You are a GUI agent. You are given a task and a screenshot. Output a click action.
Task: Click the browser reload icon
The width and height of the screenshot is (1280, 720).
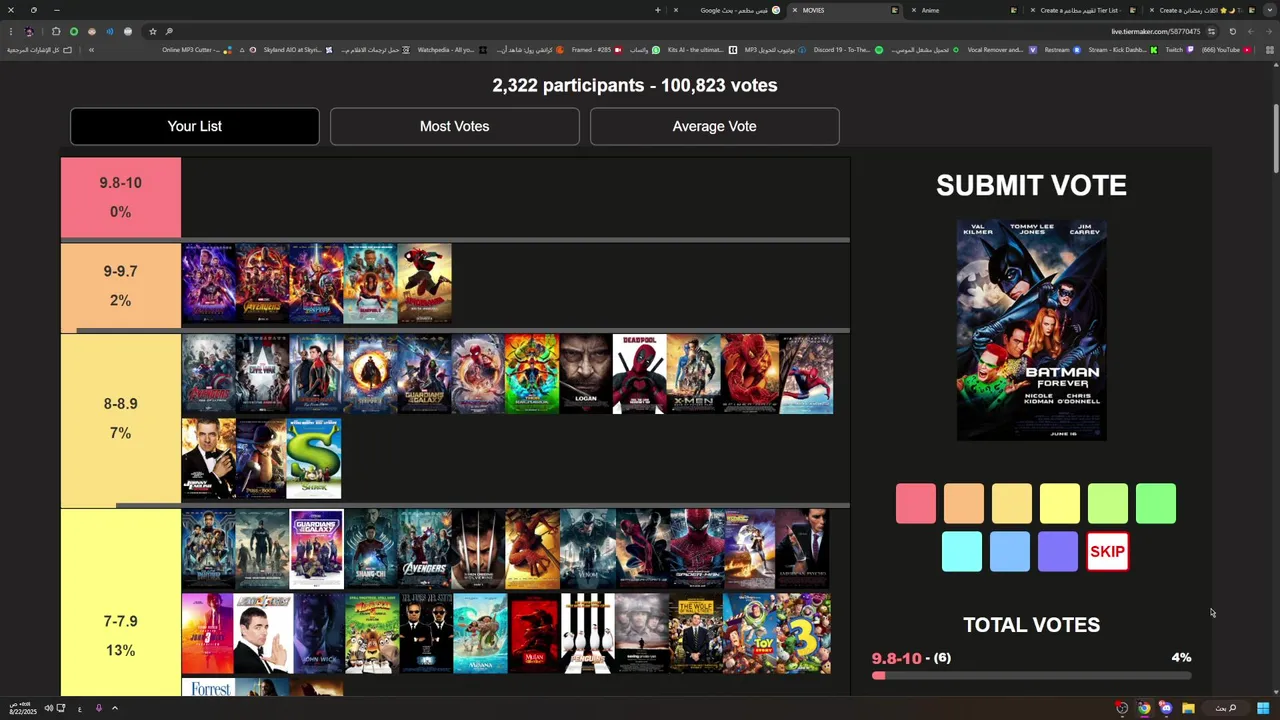tap(1232, 31)
